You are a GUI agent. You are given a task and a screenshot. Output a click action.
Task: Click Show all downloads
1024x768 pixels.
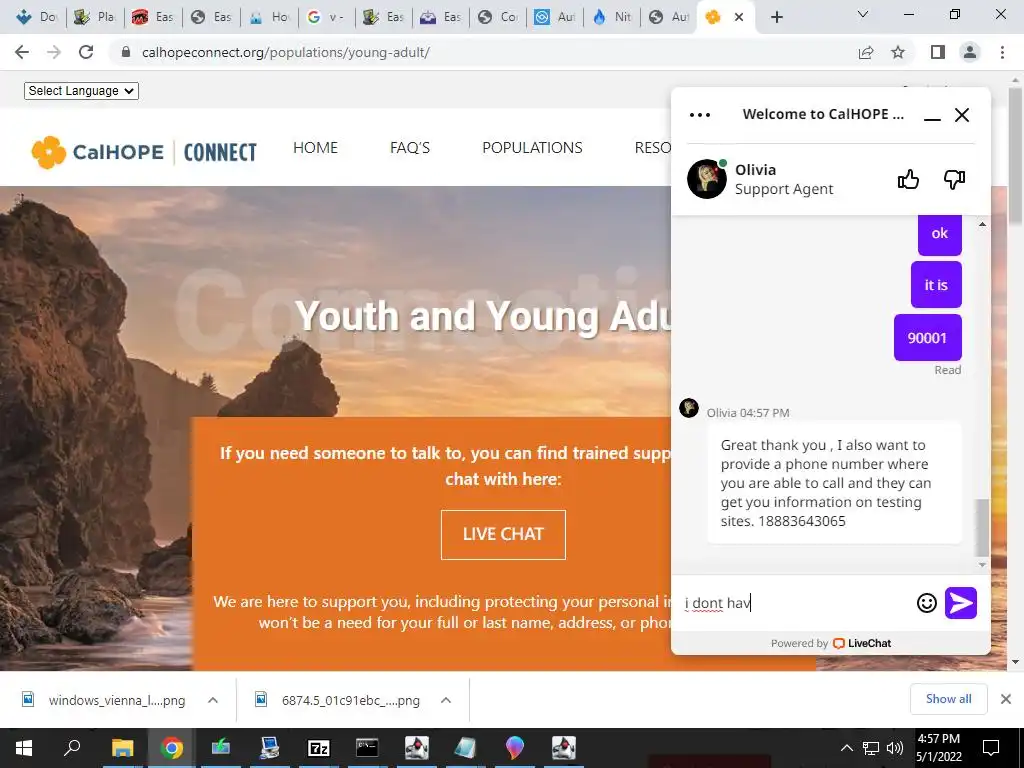click(x=948, y=699)
